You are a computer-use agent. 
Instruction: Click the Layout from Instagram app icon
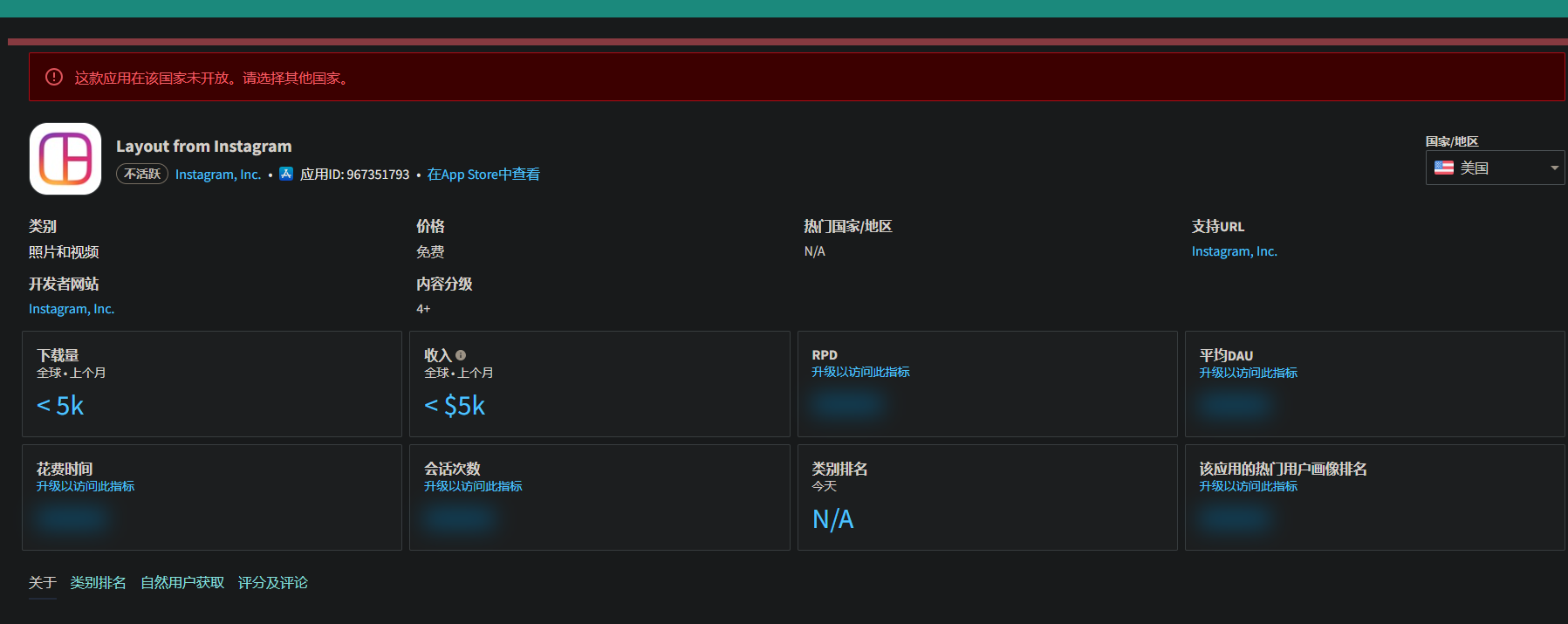[65, 159]
